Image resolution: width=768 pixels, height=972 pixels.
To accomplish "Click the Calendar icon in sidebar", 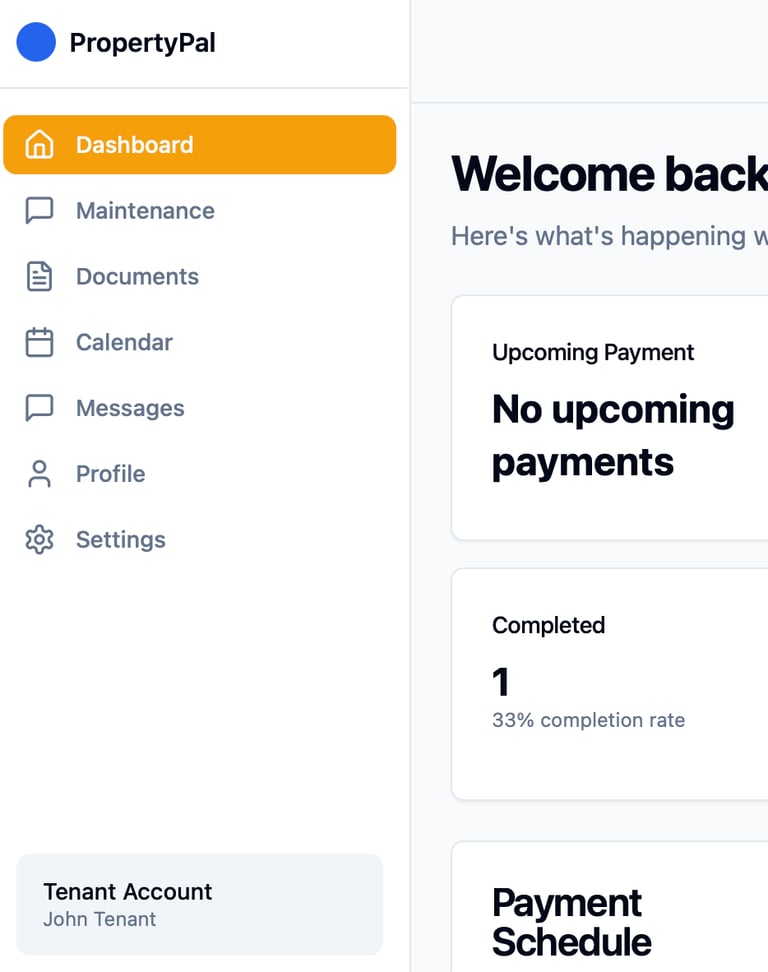I will [39, 342].
